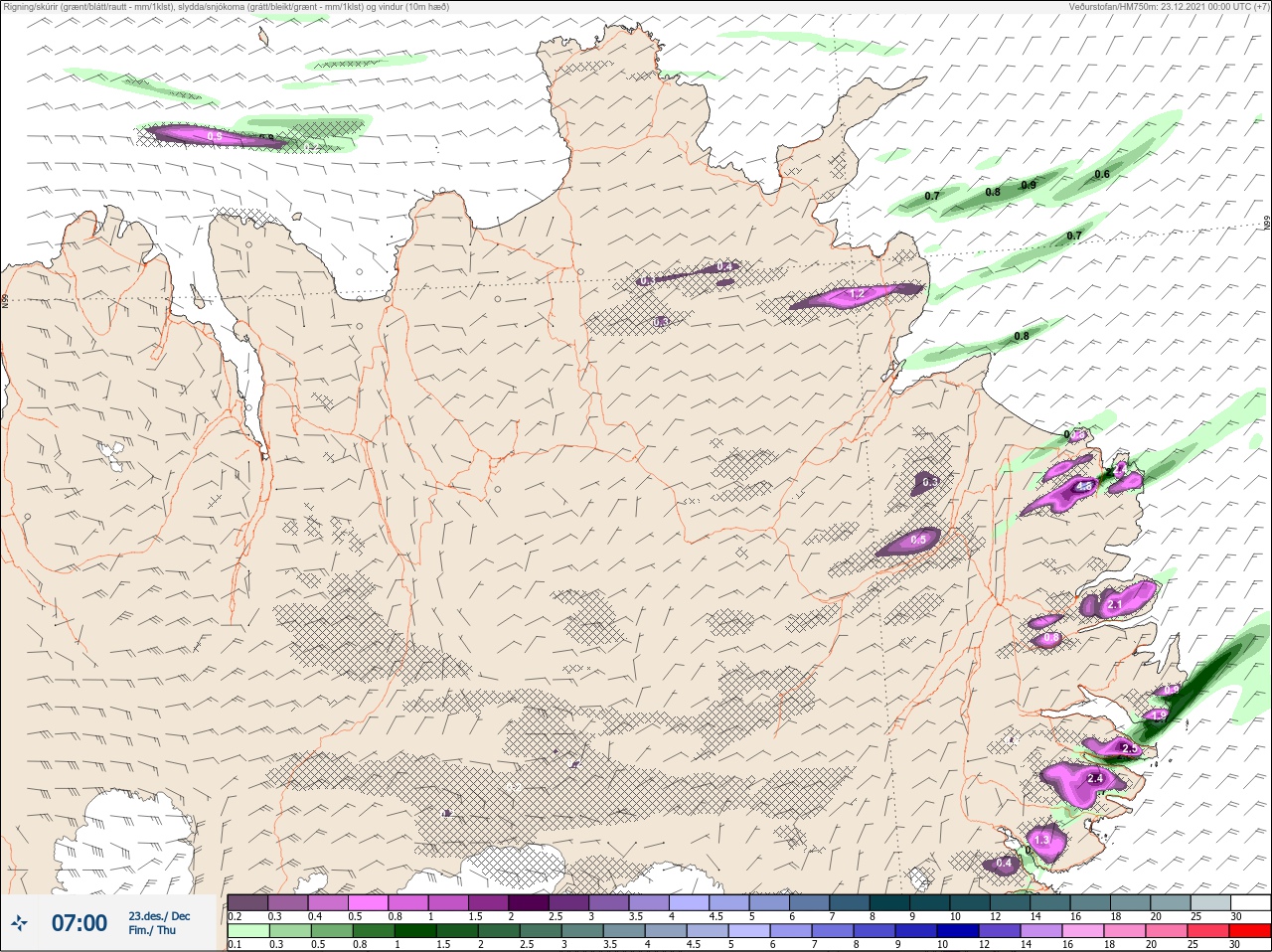
Task: Pick the dark purple 2 swatch in upper legend
Action: 529,902
